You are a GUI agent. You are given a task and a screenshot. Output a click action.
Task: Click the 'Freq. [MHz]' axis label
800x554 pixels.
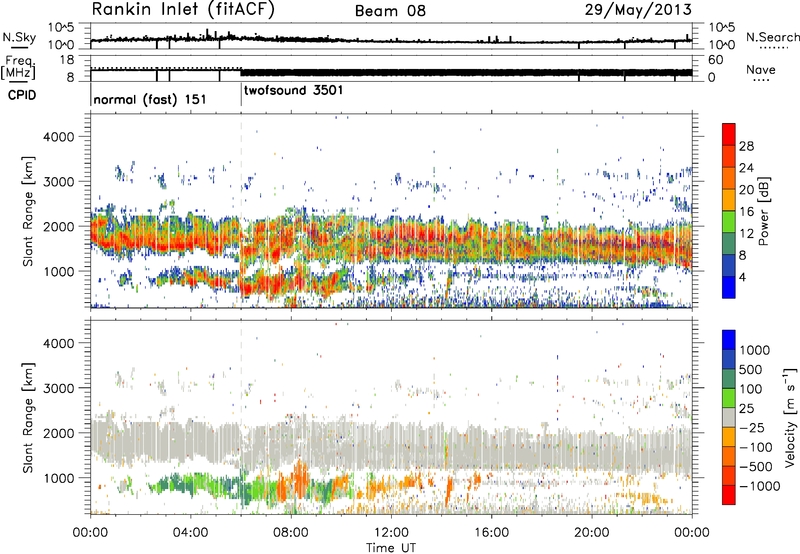(18, 68)
